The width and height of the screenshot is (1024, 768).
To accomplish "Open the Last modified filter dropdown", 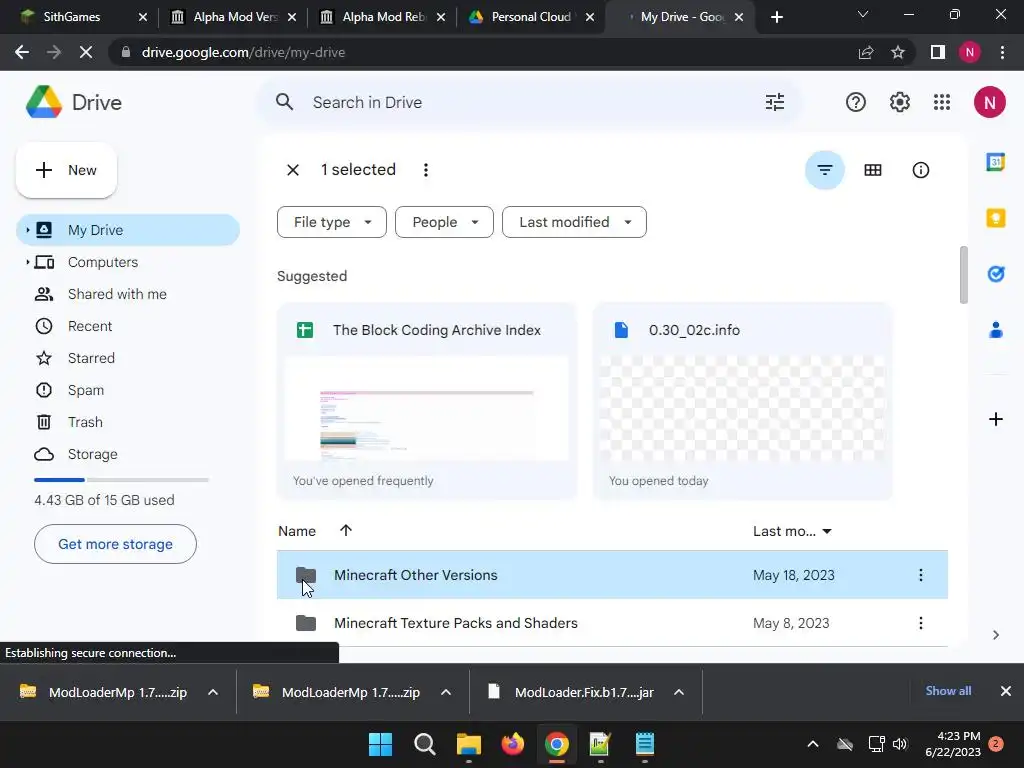I will (x=574, y=222).
